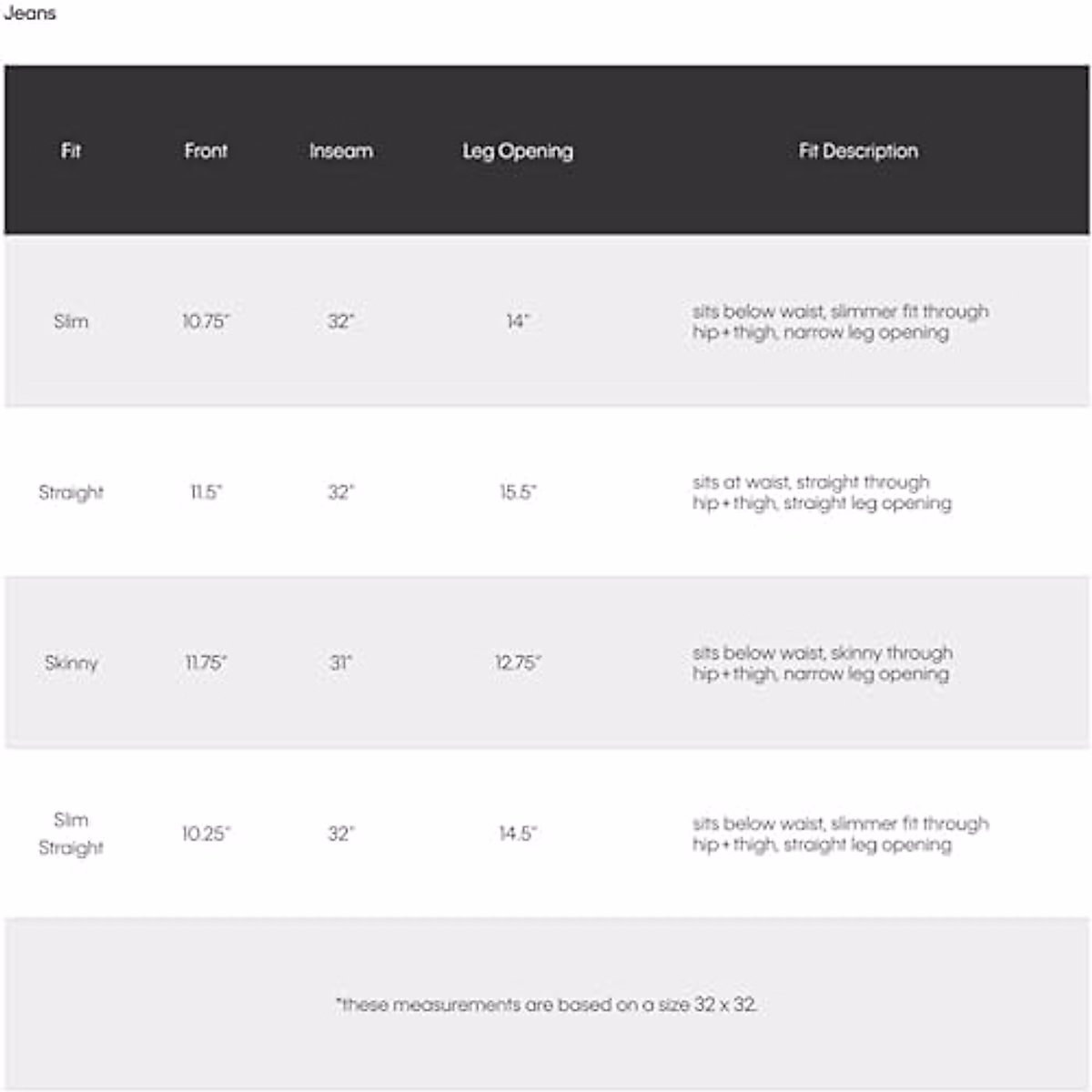Select the Inseam column header
Image resolution: width=1092 pixels, height=1092 pixels.
tap(340, 151)
